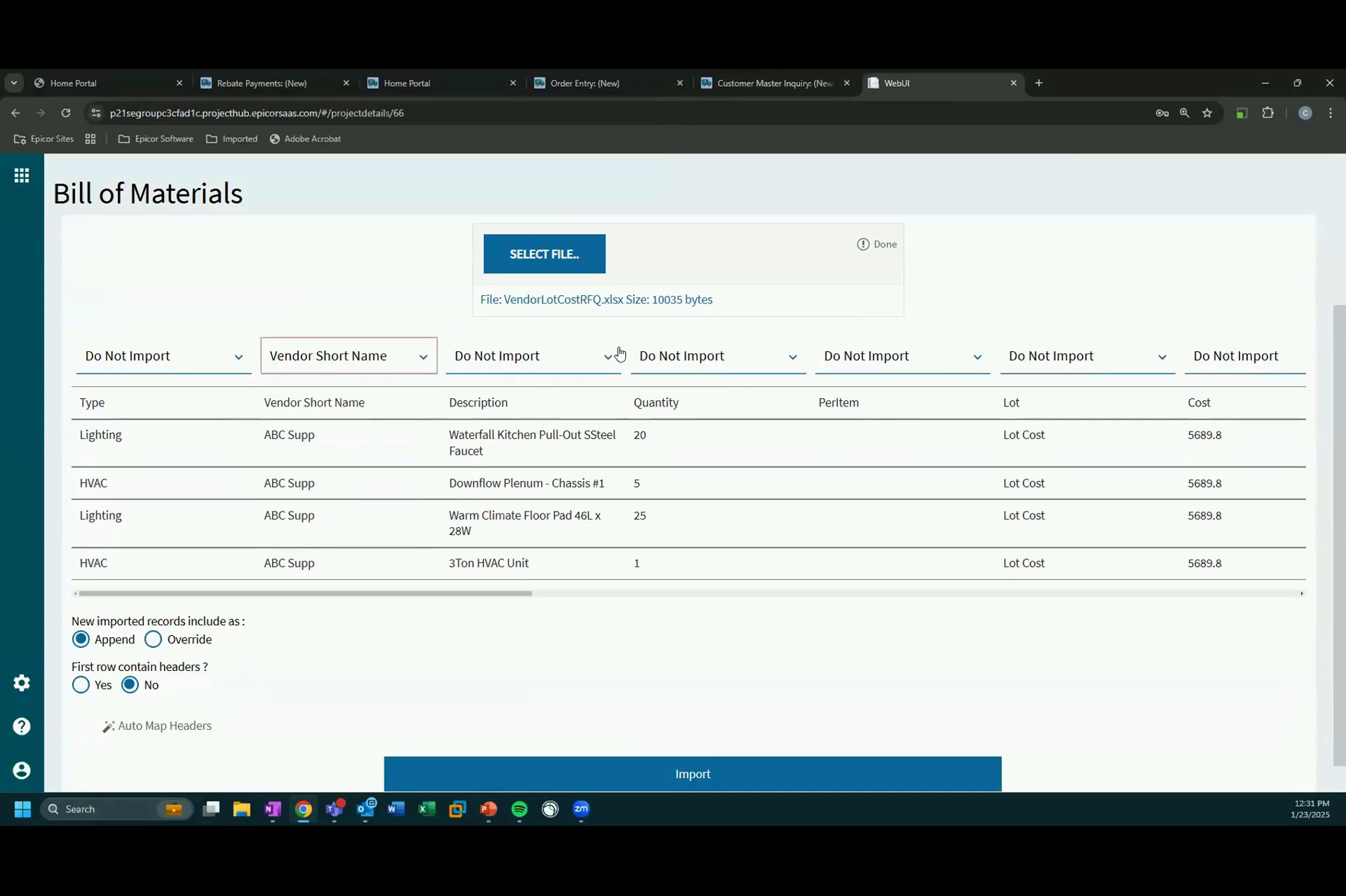Select No for first row headers
Image resolution: width=1346 pixels, height=896 pixels.
(130, 685)
